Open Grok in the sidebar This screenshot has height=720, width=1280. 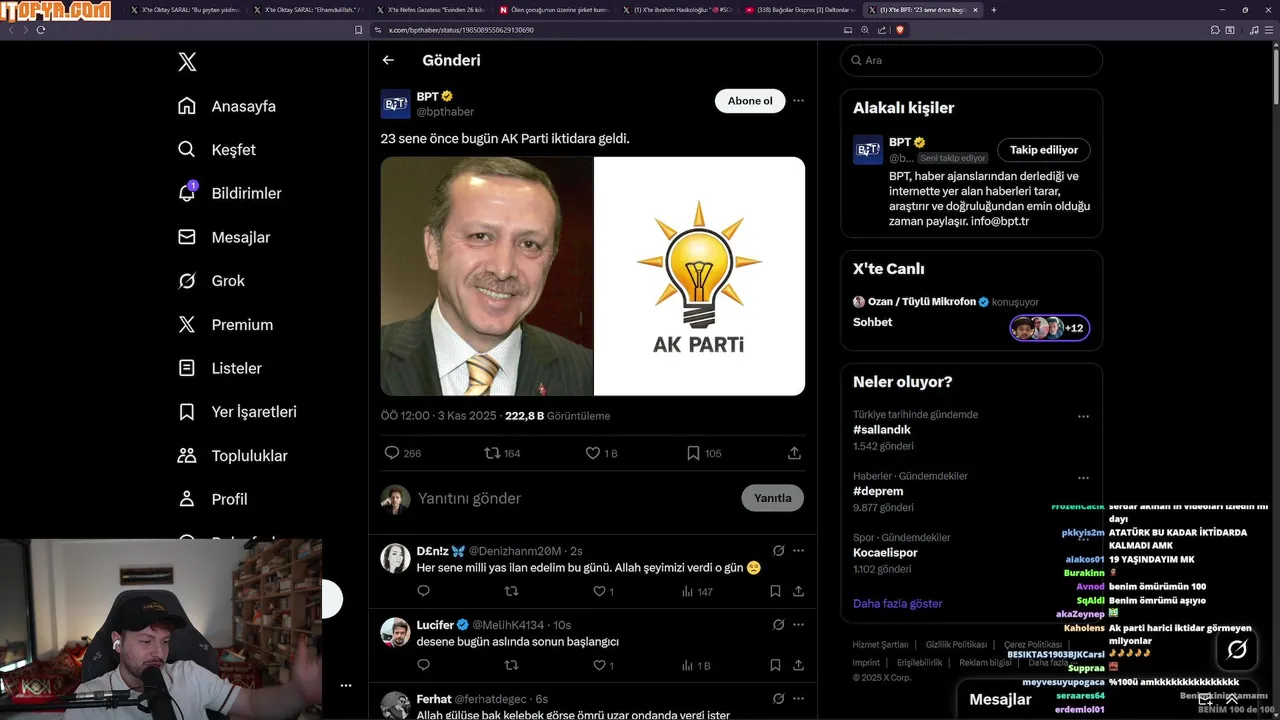pos(211,281)
